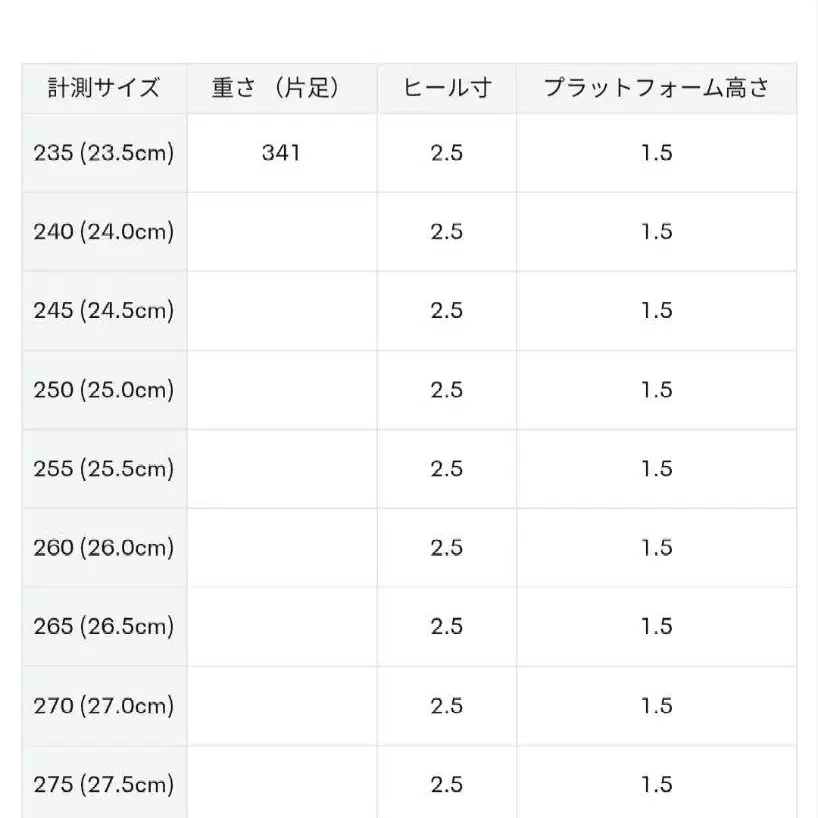Select the 240 (24.0cm) size cell
Image resolution: width=818 pixels, height=818 pixels.
[104, 231]
